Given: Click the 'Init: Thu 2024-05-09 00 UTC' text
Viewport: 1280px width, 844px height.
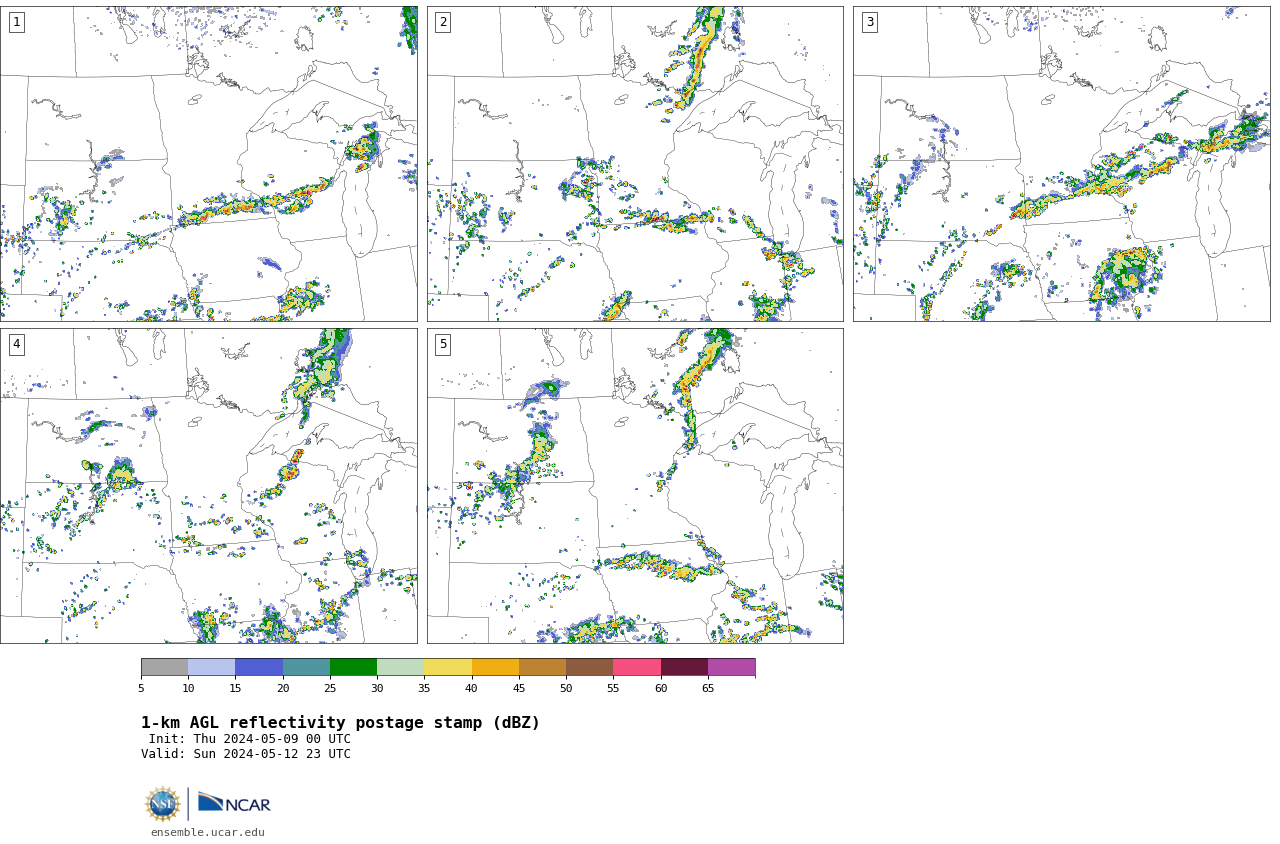Looking at the screenshot, I should click(250, 739).
